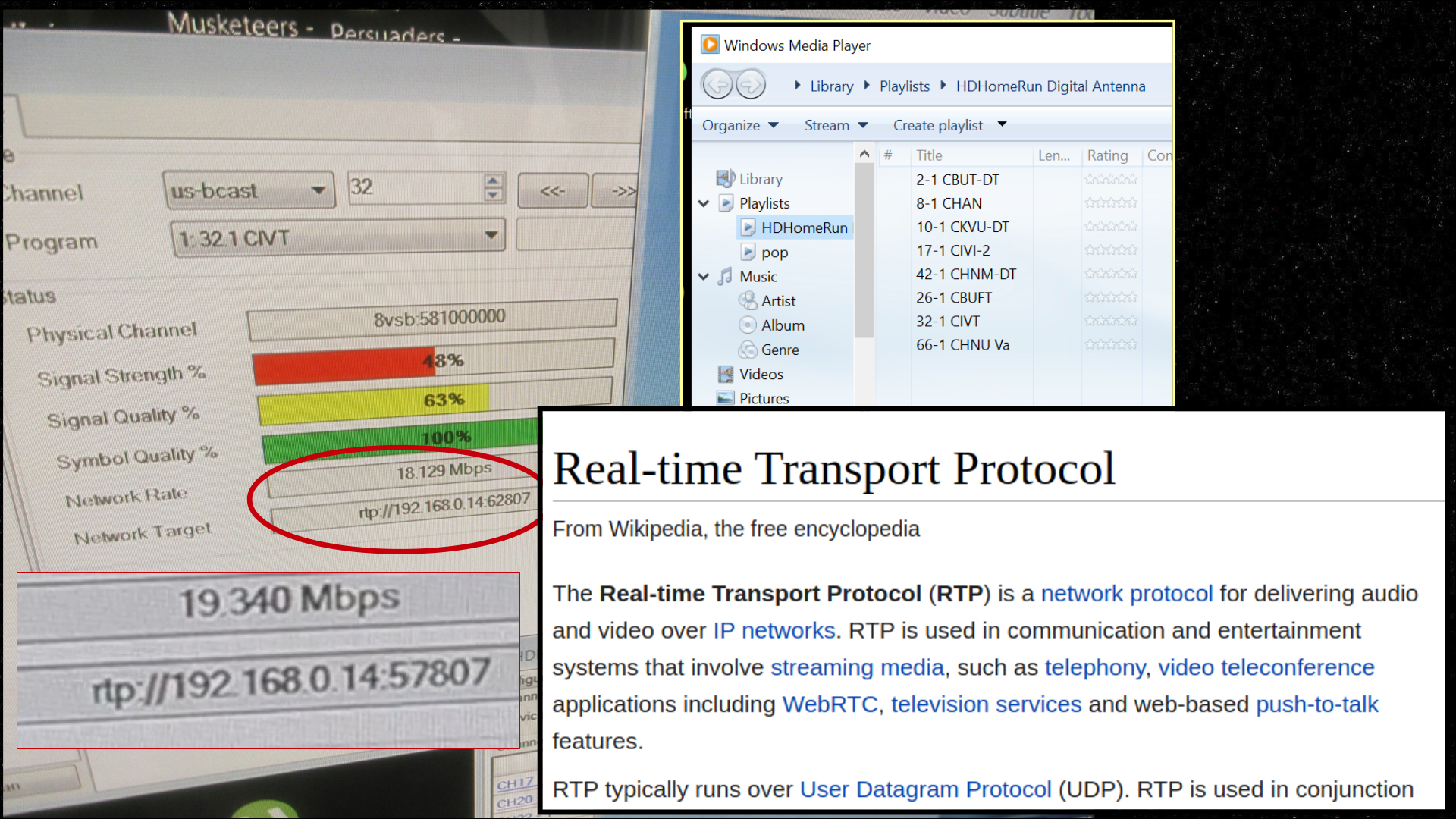Click the Artist icon under Music
The height and width of the screenshot is (819, 1456).
coord(748,300)
